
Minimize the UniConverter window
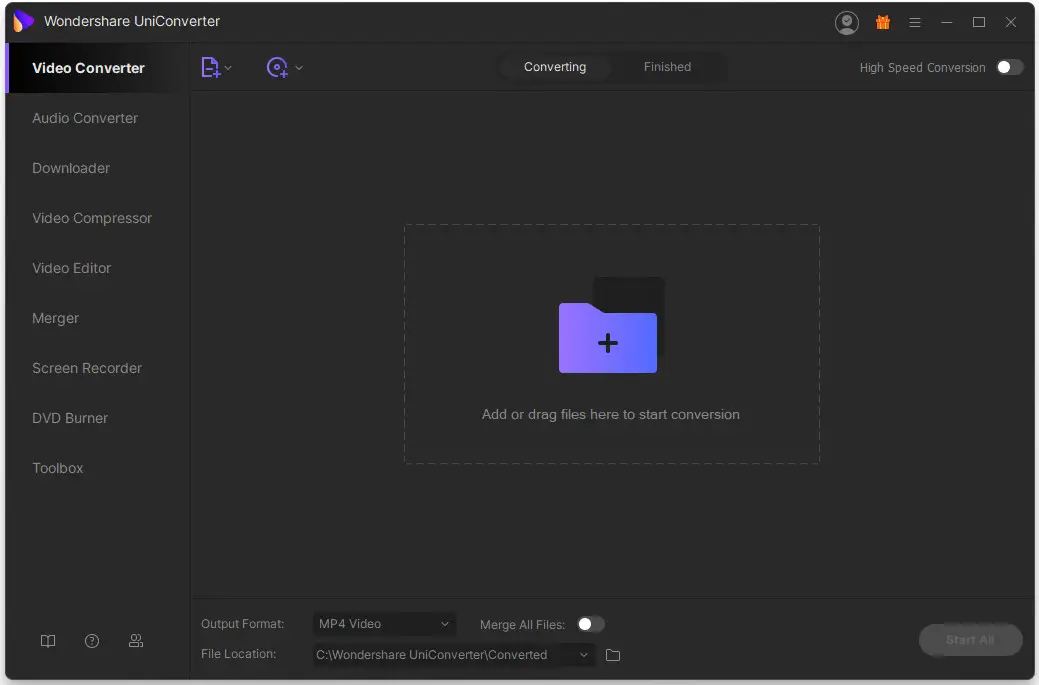point(947,23)
